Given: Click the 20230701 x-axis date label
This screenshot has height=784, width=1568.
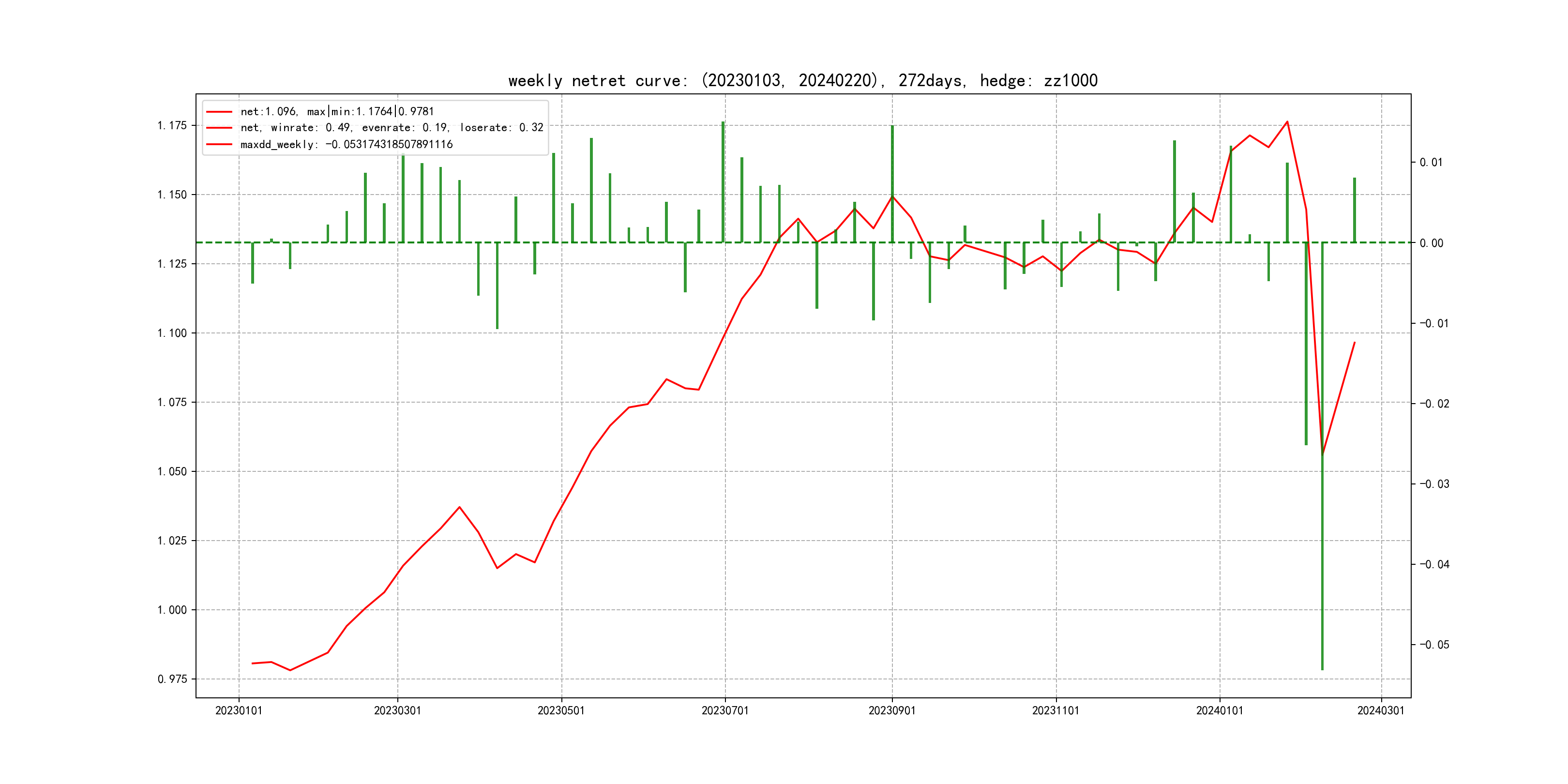Looking at the screenshot, I should click(x=725, y=710).
